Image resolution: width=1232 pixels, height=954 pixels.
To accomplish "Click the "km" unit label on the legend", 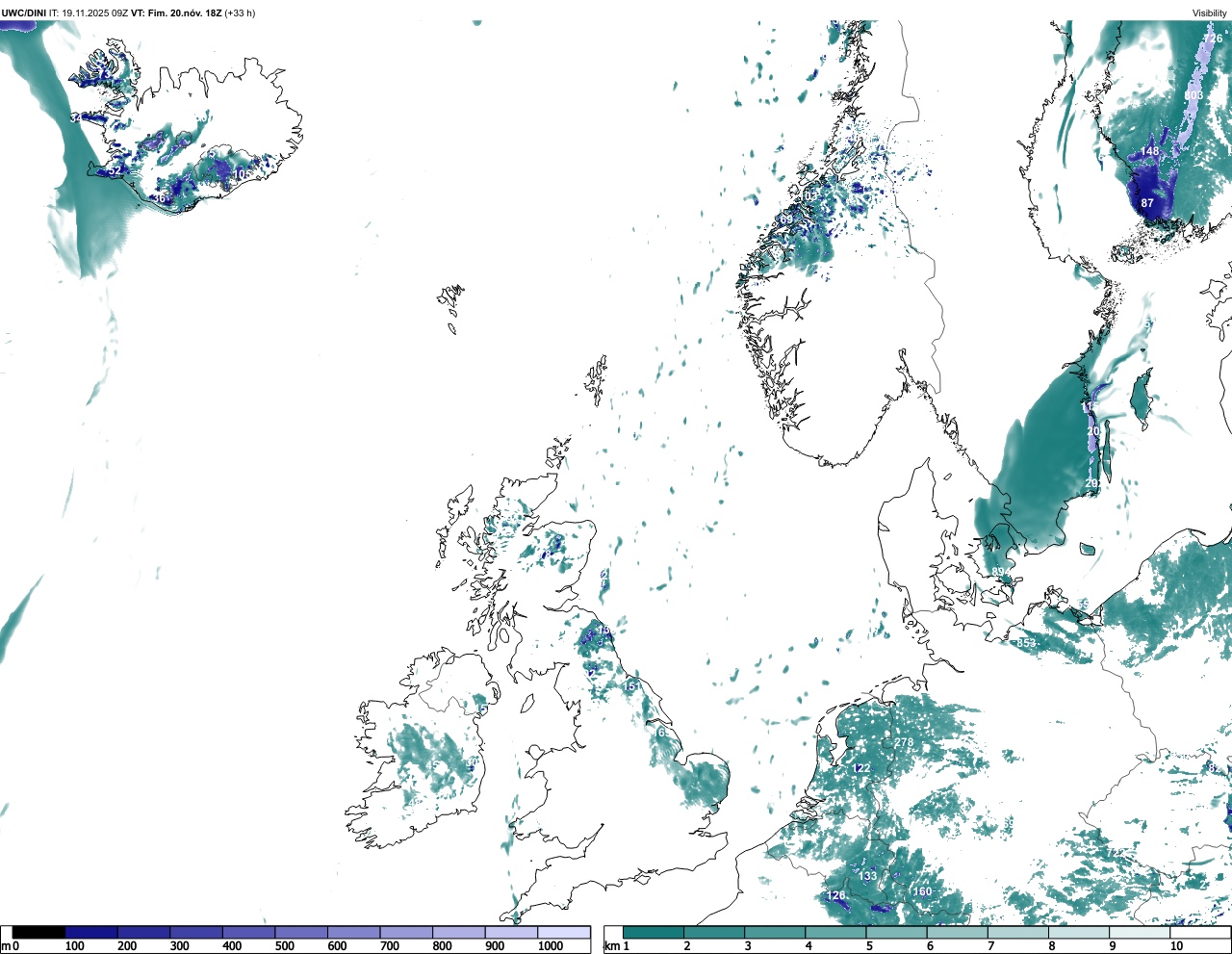I will 612,946.
